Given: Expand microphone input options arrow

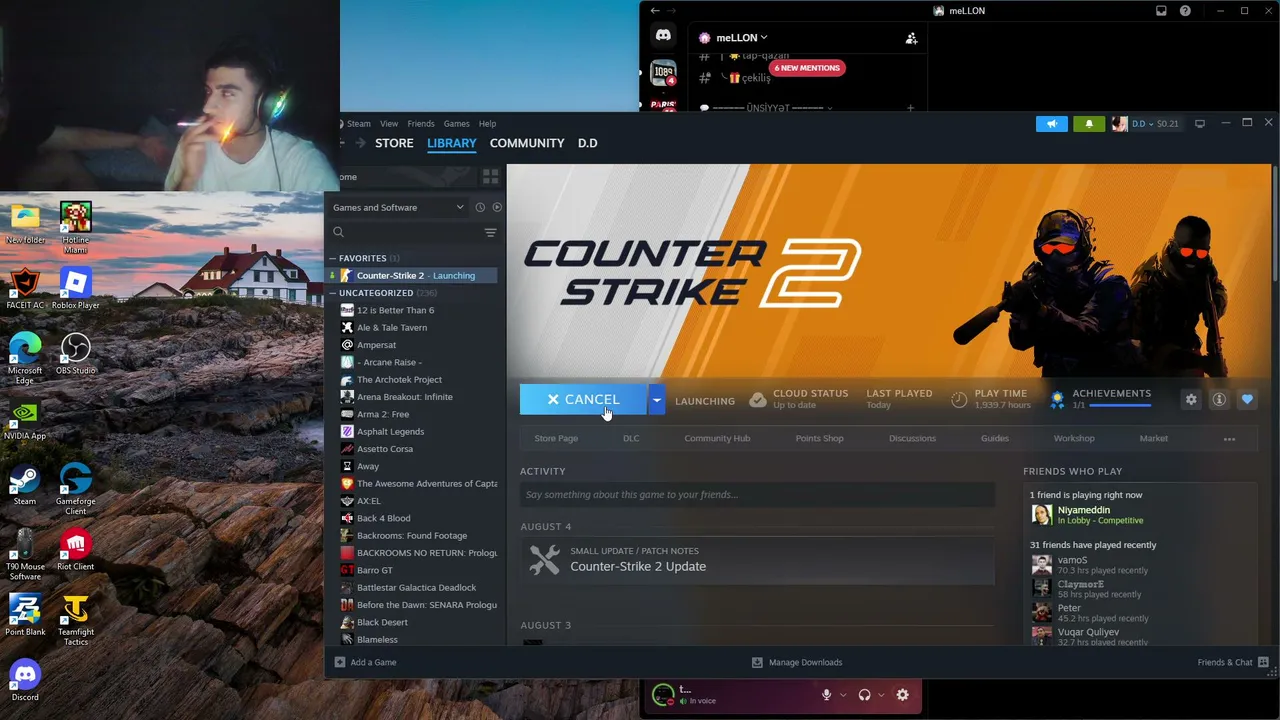Looking at the screenshot, I should pos(843,695).
